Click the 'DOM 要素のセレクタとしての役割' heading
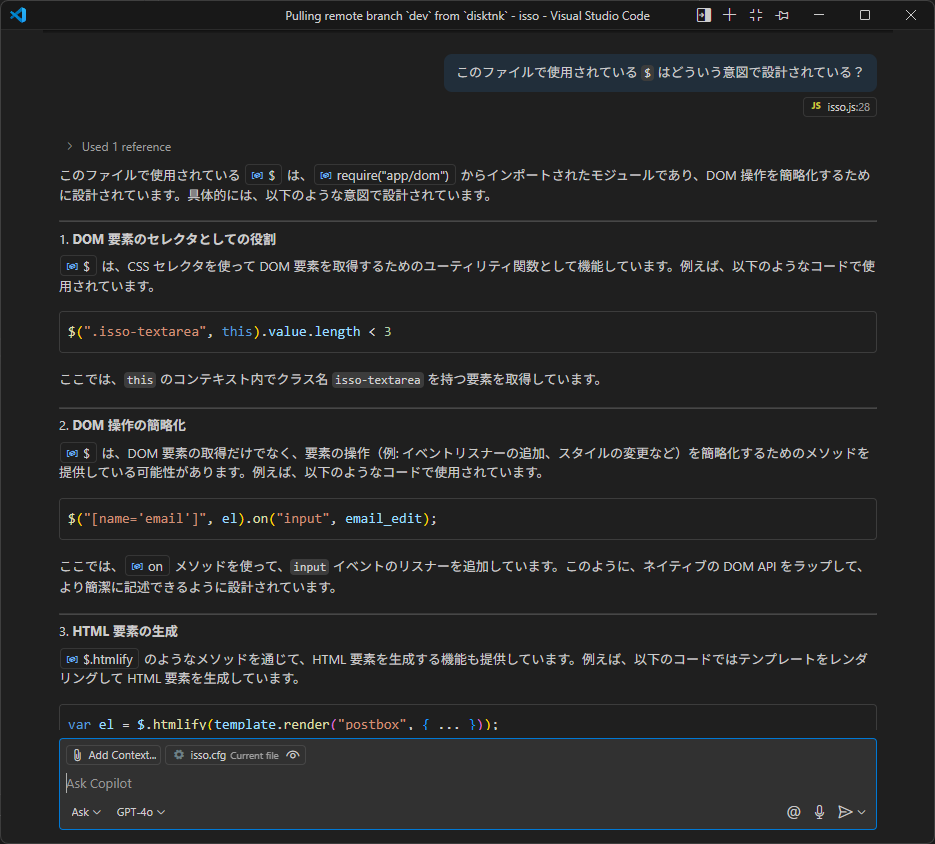The height and width of the screenshot is (844, 935). [x=174, y=239]
